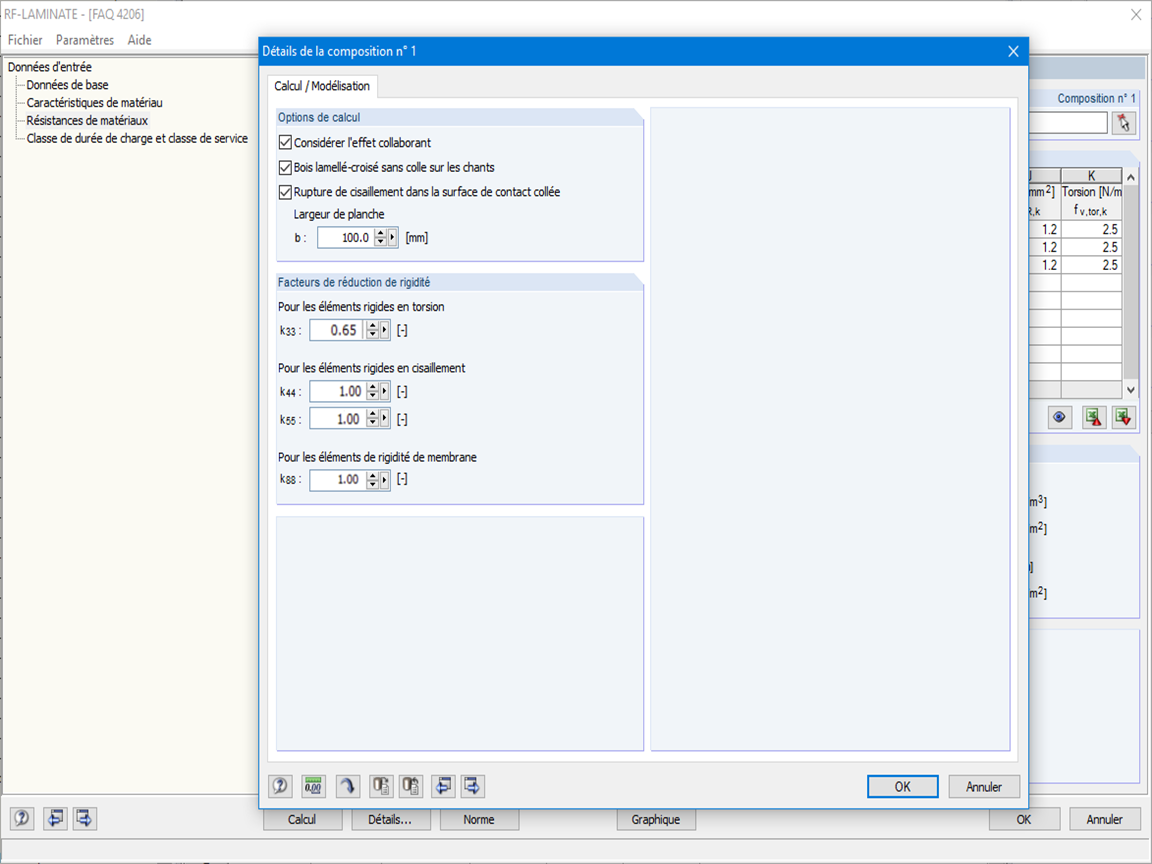Click composition input field in main window
Screen dimensions: 1152x864
tap(1068, 123)
